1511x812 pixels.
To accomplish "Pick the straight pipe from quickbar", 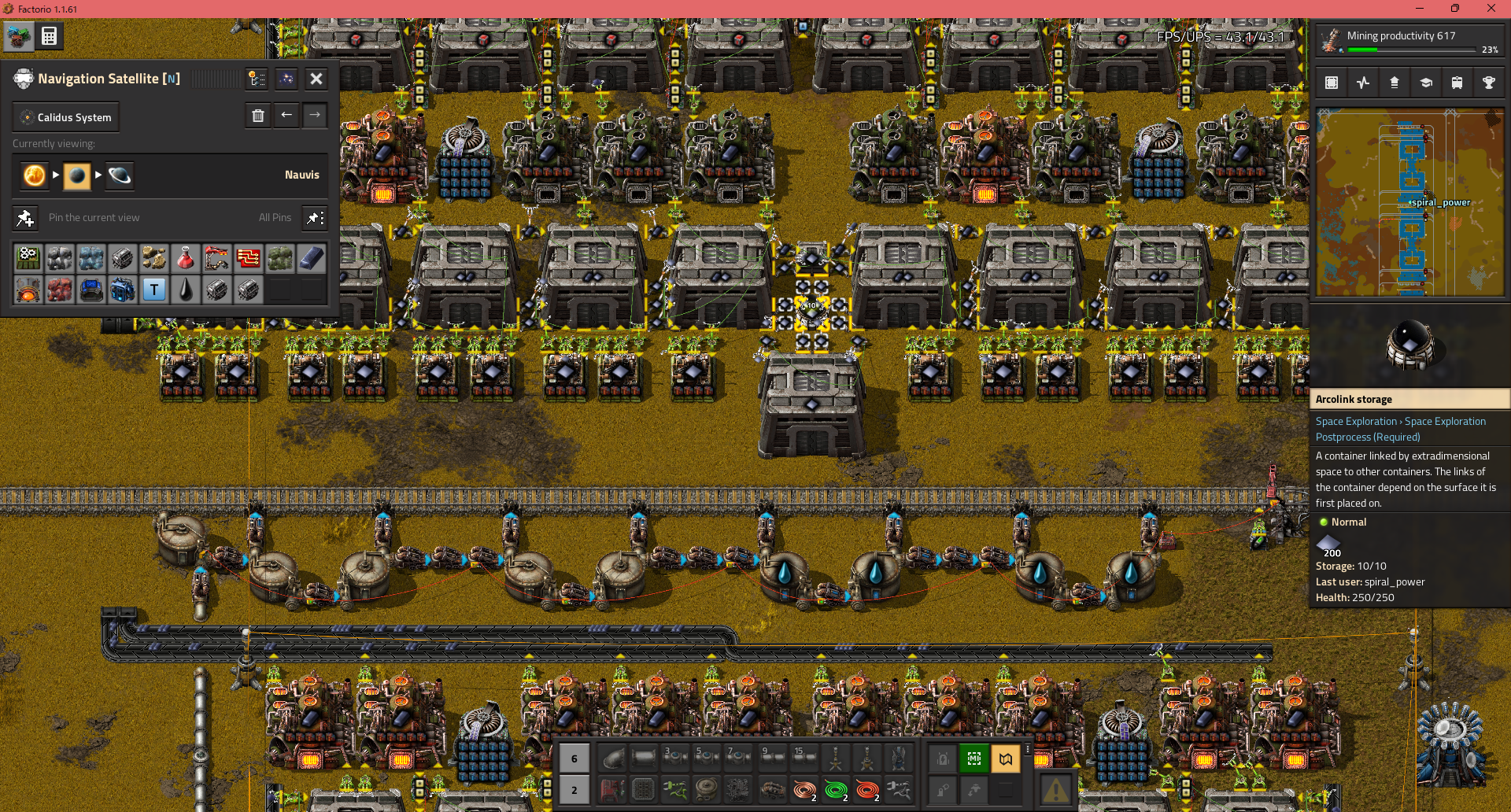I will (644, 758).
